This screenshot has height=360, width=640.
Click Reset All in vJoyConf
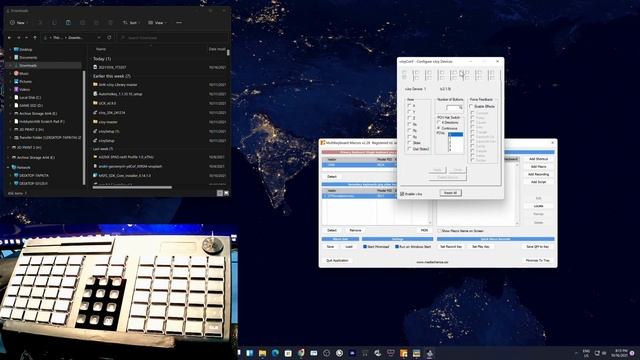pyautogui.click(x=451, y=193)
